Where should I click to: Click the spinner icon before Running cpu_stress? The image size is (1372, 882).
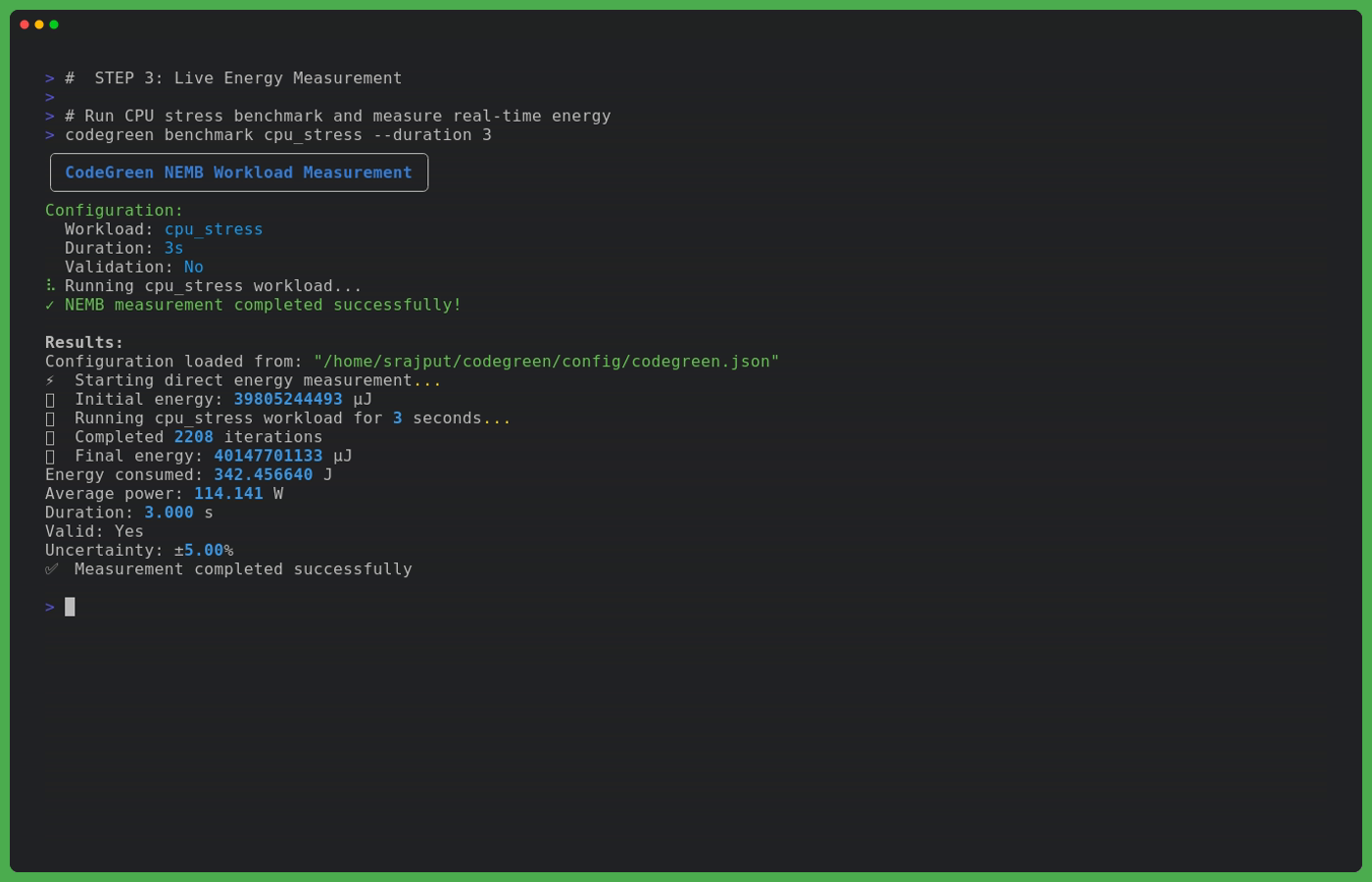pyautogui.click(x=50, y=286)
